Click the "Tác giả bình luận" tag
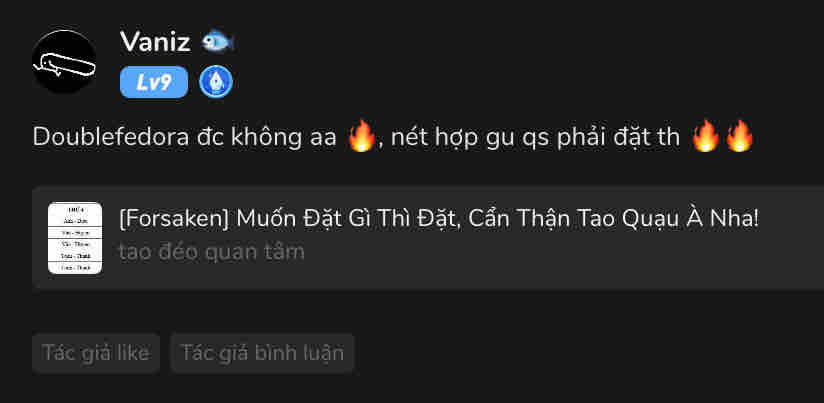This screenshot has height=403, width=824. coord(262,353)
